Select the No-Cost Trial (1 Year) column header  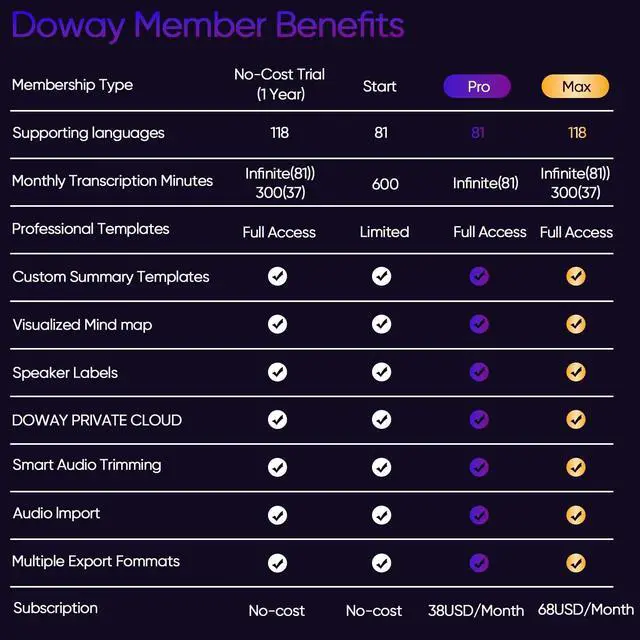pos(279,84)
